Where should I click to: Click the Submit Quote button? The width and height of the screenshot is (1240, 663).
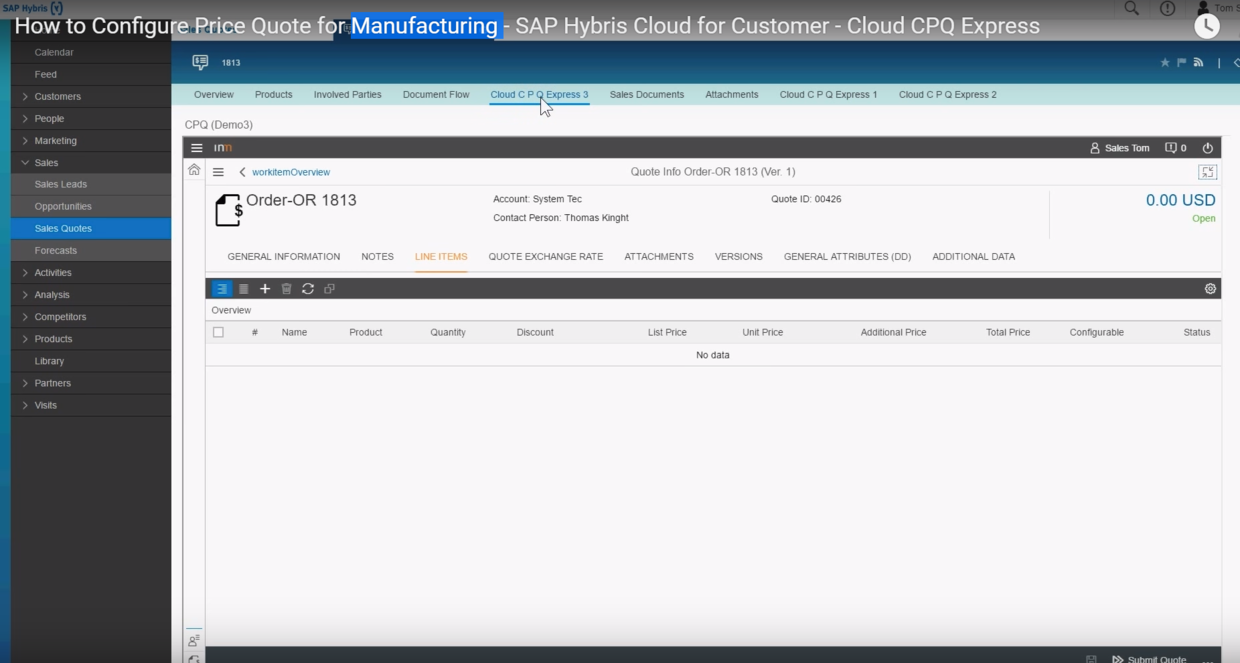[x=1149, y=659]
